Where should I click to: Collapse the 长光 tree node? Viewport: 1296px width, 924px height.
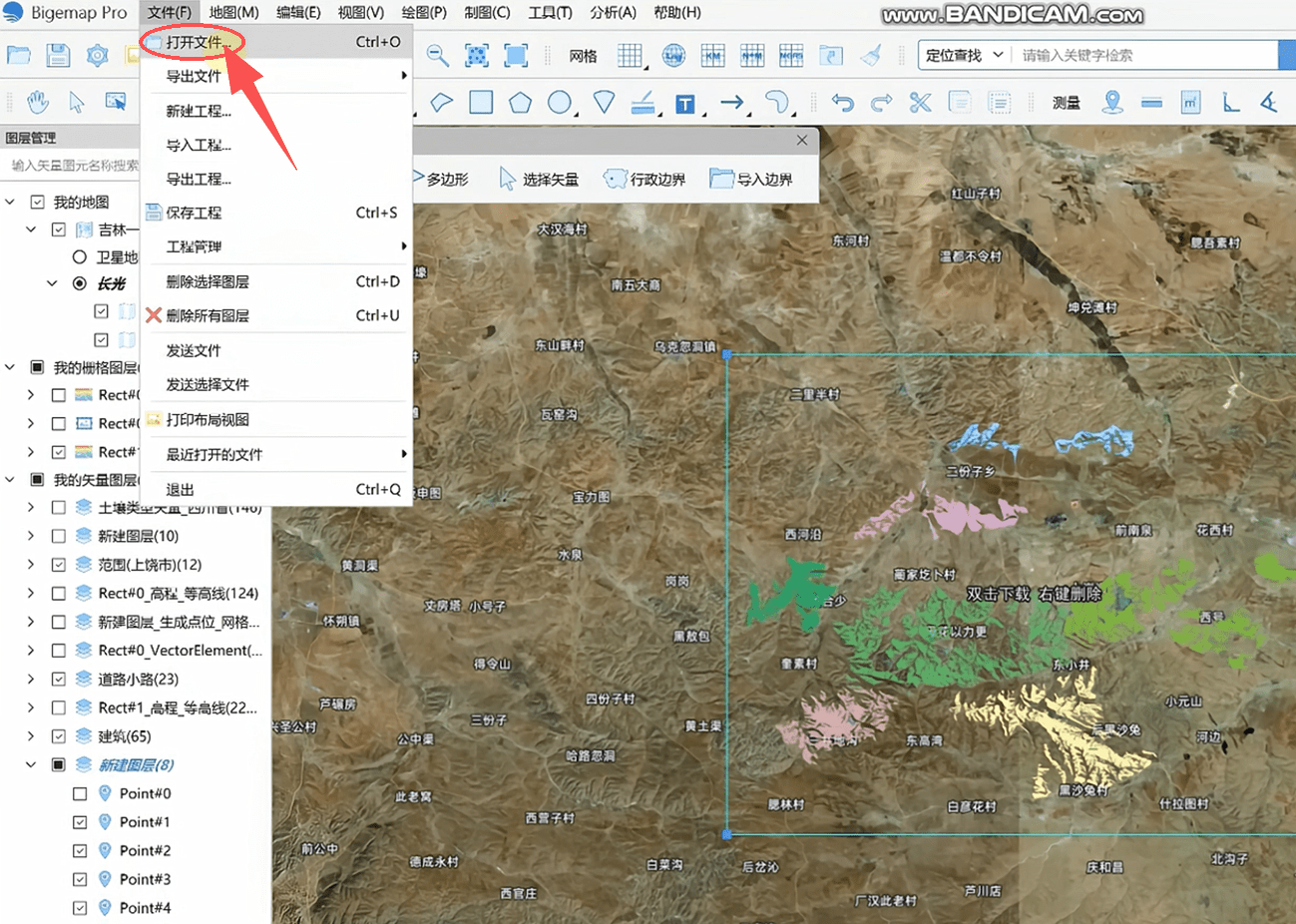(52, 283)
